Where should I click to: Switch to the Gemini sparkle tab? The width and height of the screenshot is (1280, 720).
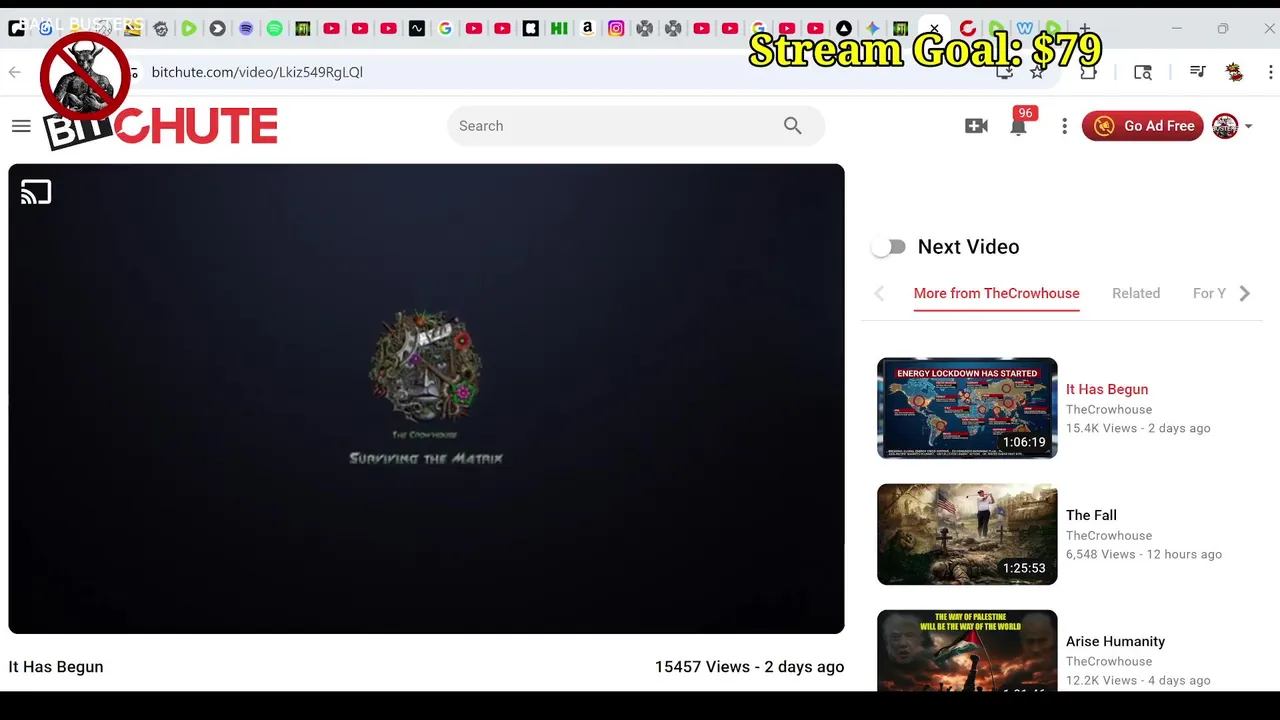(872, 29)
